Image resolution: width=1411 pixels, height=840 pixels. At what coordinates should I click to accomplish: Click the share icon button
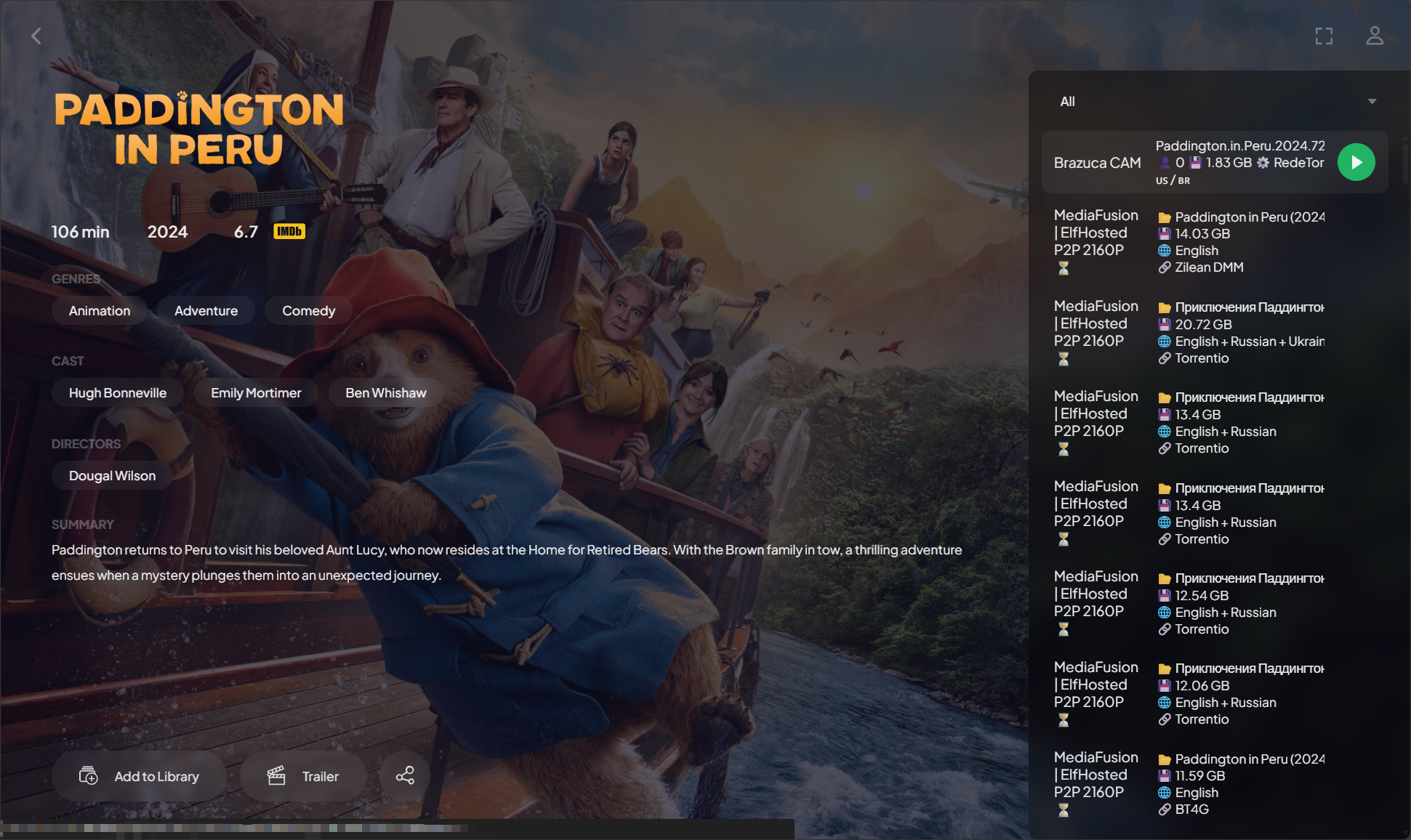405,775
